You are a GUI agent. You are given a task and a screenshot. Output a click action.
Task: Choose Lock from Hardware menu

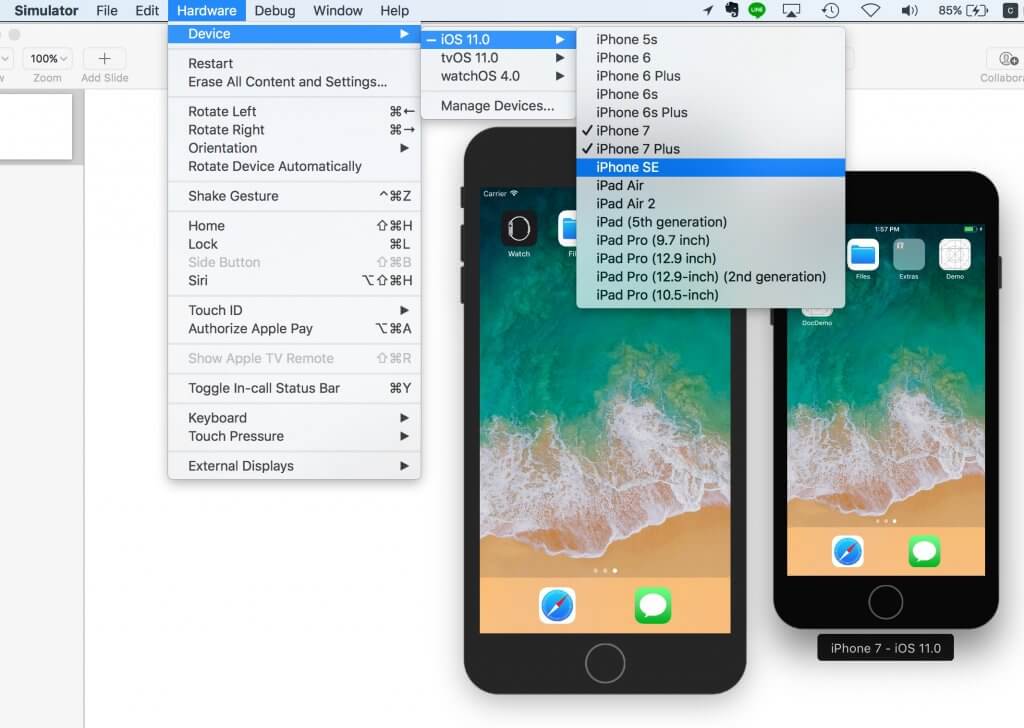[294, 244]
